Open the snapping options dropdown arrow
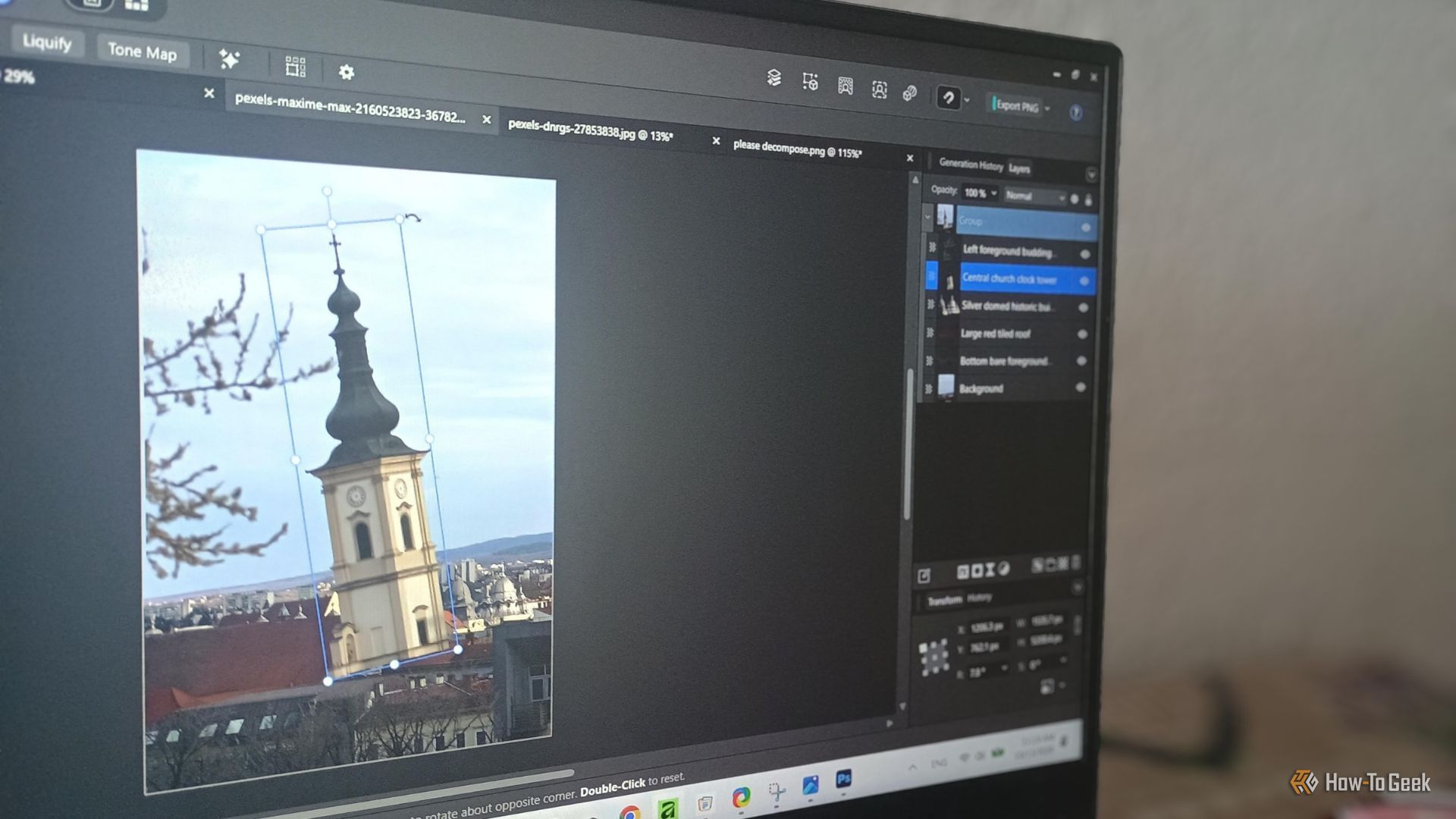 (x=967, y=100)
